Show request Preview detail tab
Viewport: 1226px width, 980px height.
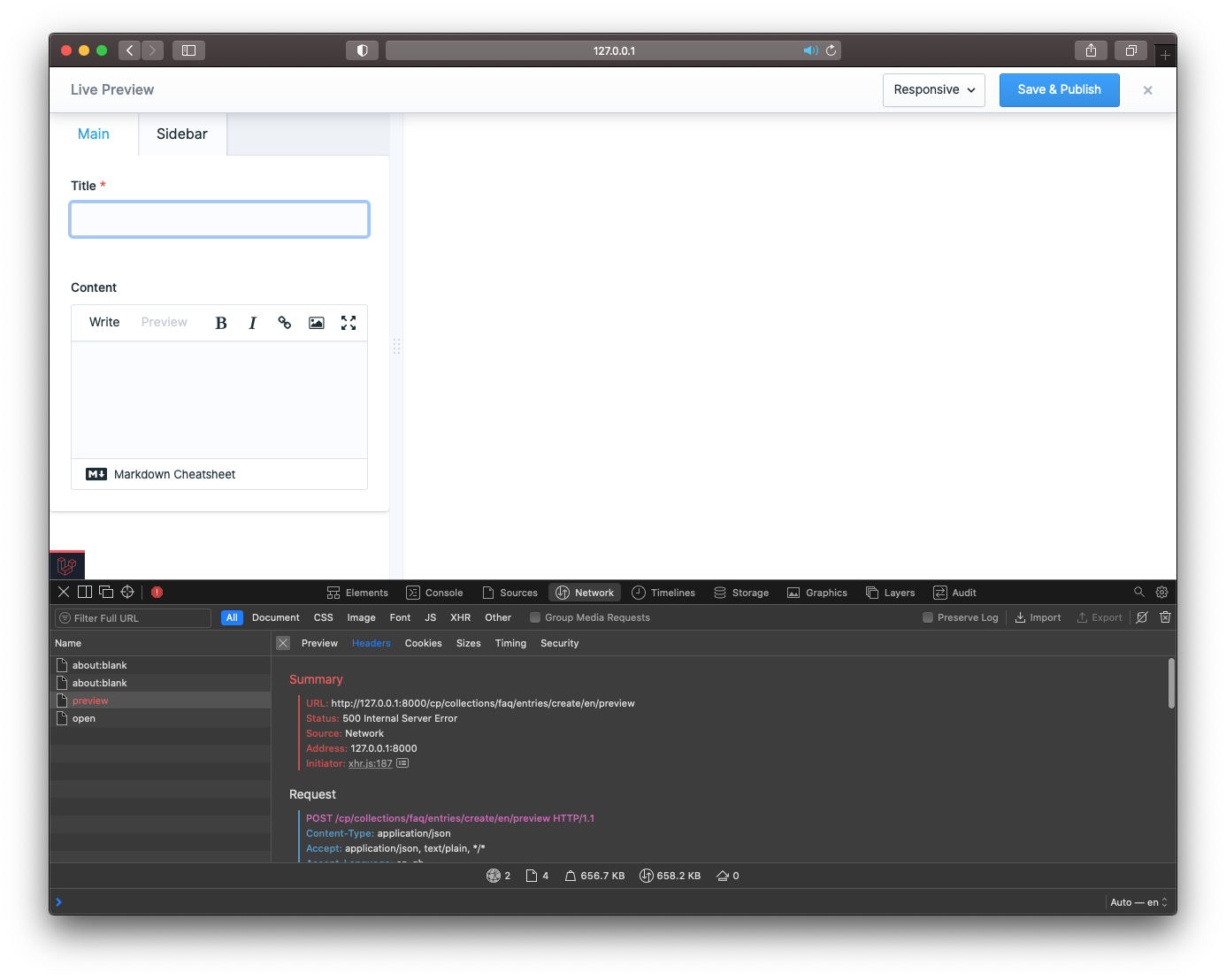[x=319, y=643]
